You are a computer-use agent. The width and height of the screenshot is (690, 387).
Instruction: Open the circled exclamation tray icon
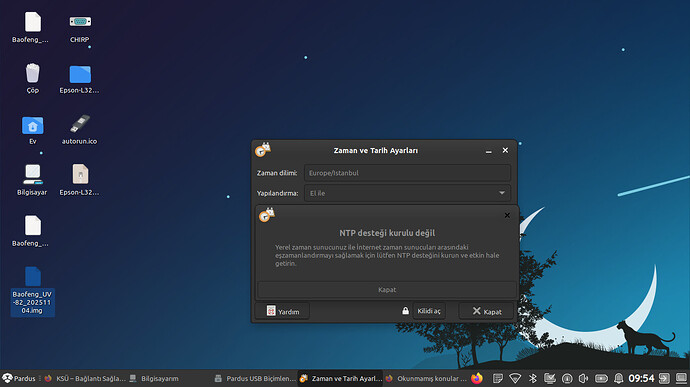[567, 378]
